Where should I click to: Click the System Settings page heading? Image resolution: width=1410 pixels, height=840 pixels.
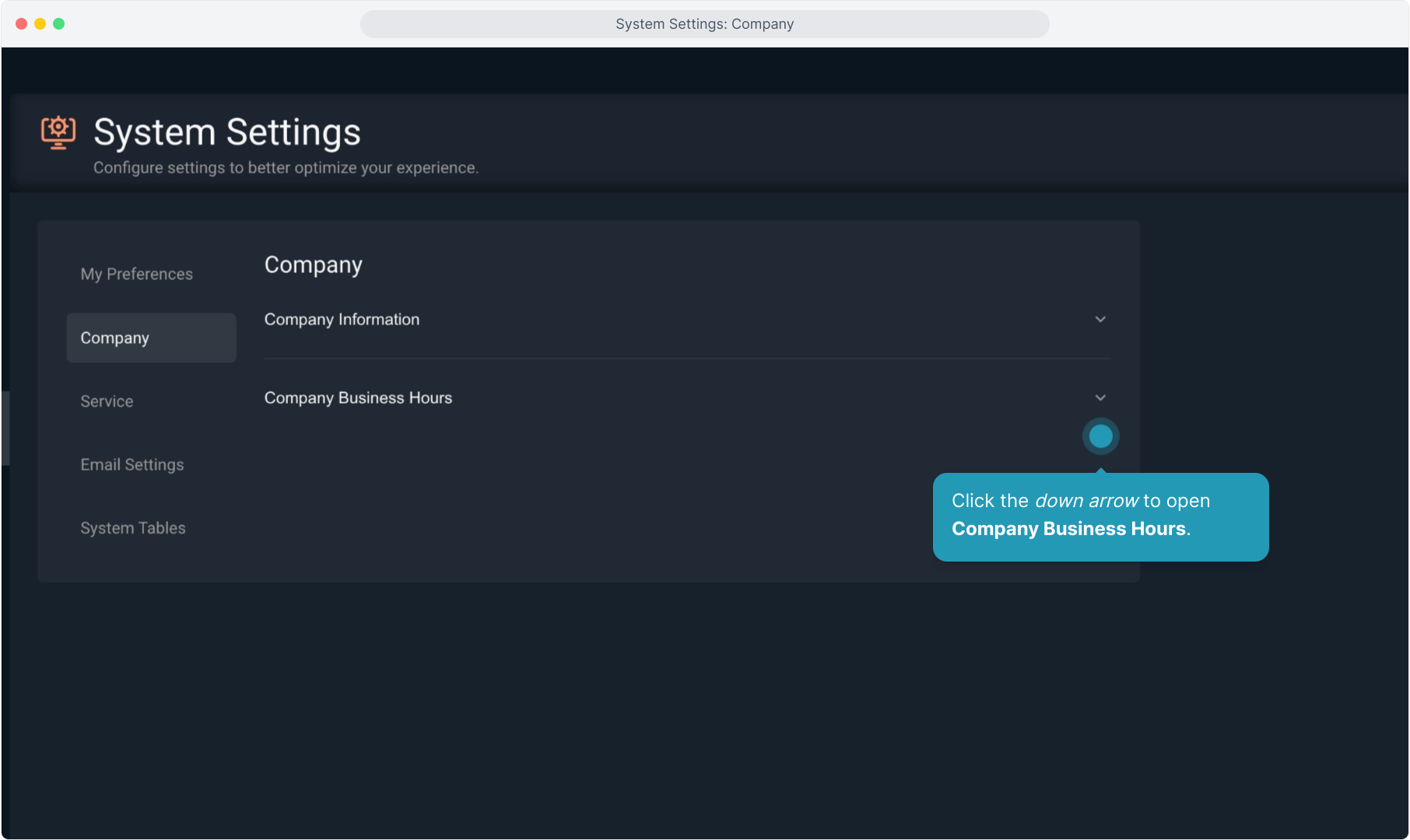point(226,132)
